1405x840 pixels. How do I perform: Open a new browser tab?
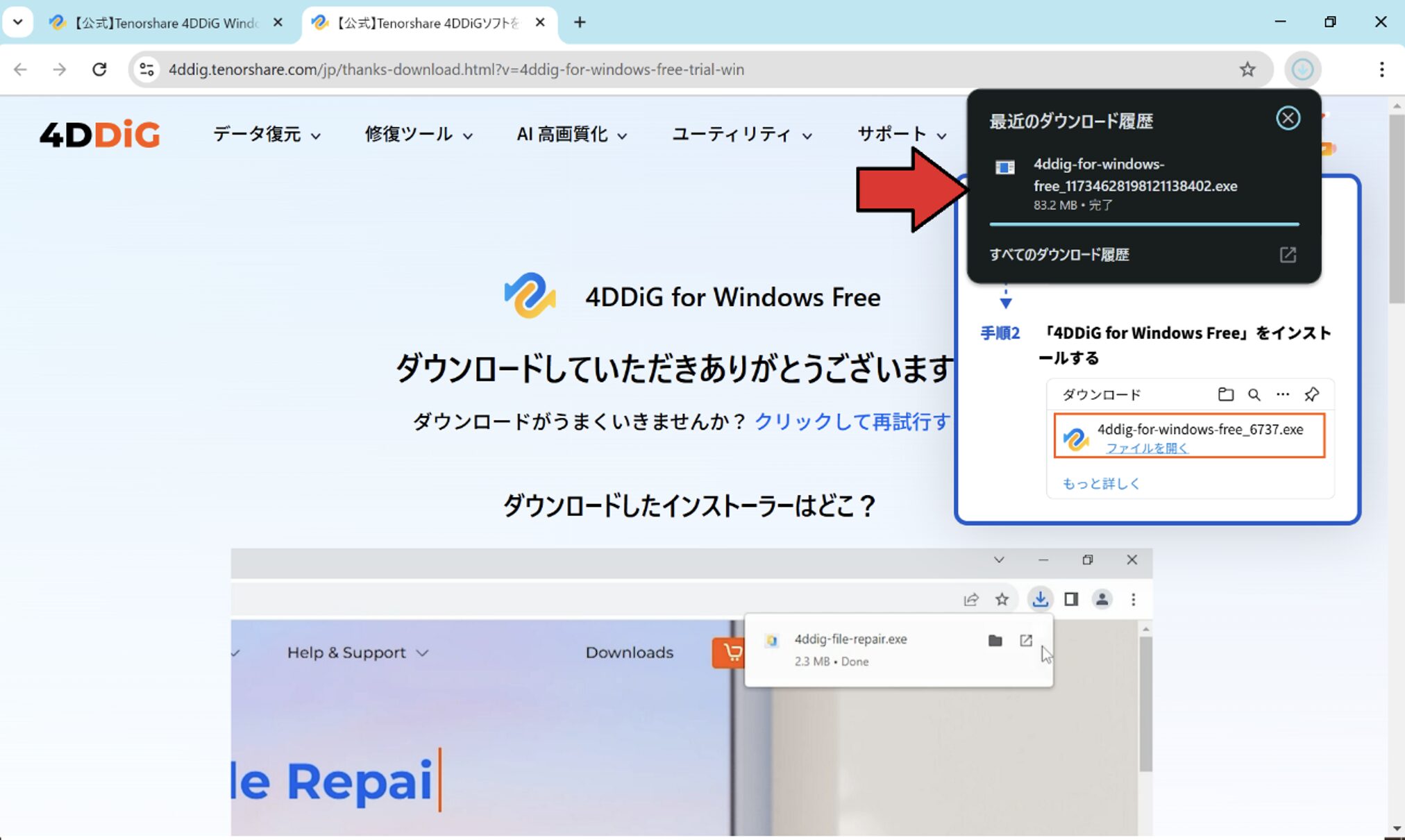tap(580, 23)
